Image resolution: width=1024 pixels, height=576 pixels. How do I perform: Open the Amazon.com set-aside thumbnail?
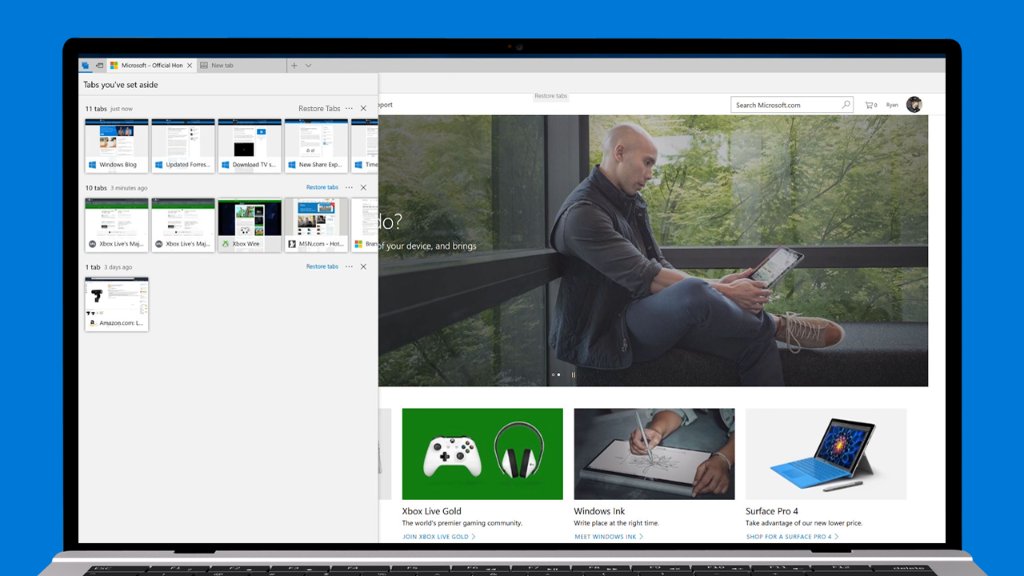click(117, 304)
